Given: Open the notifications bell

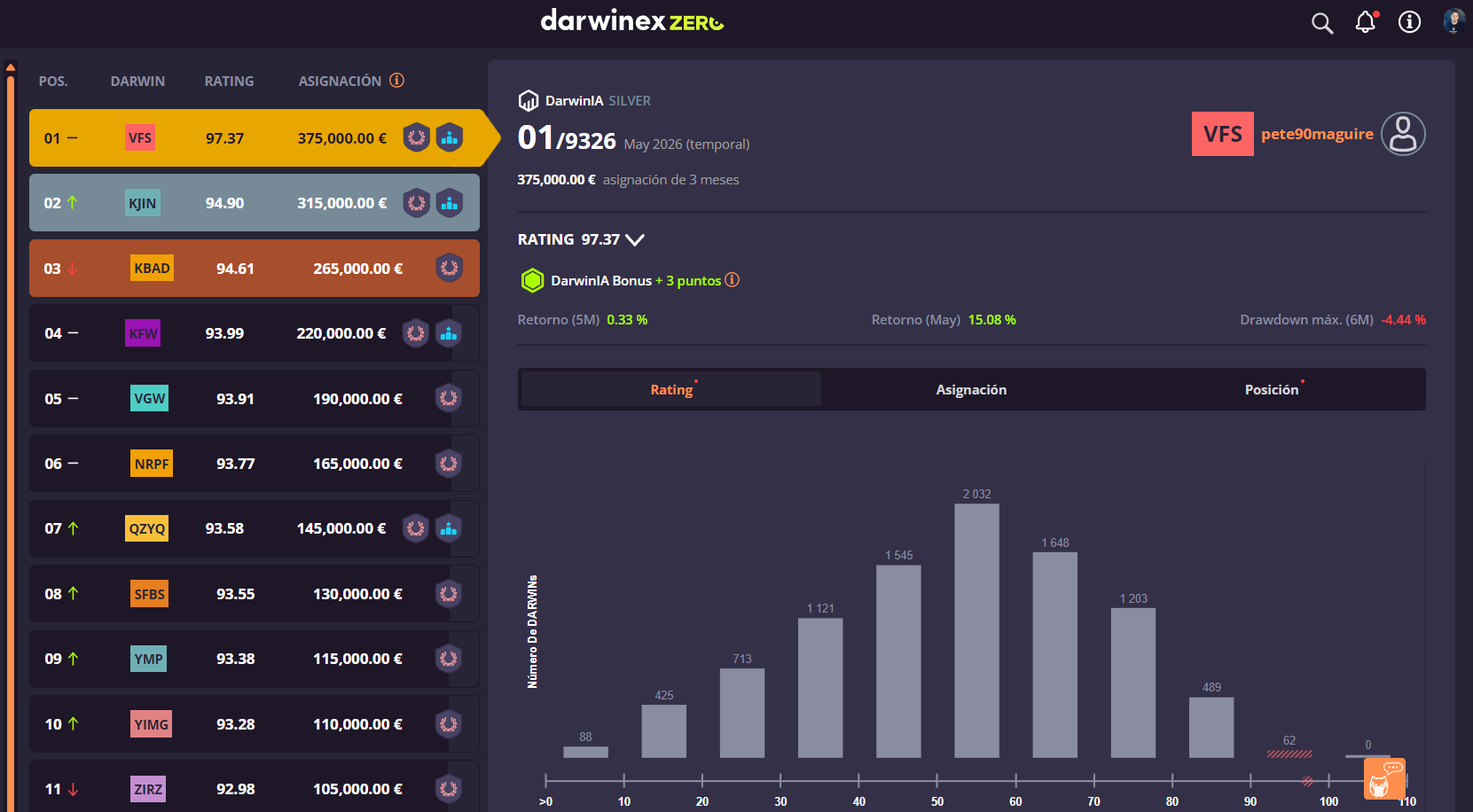Looking at the screenshot, I should [1366, 22].
